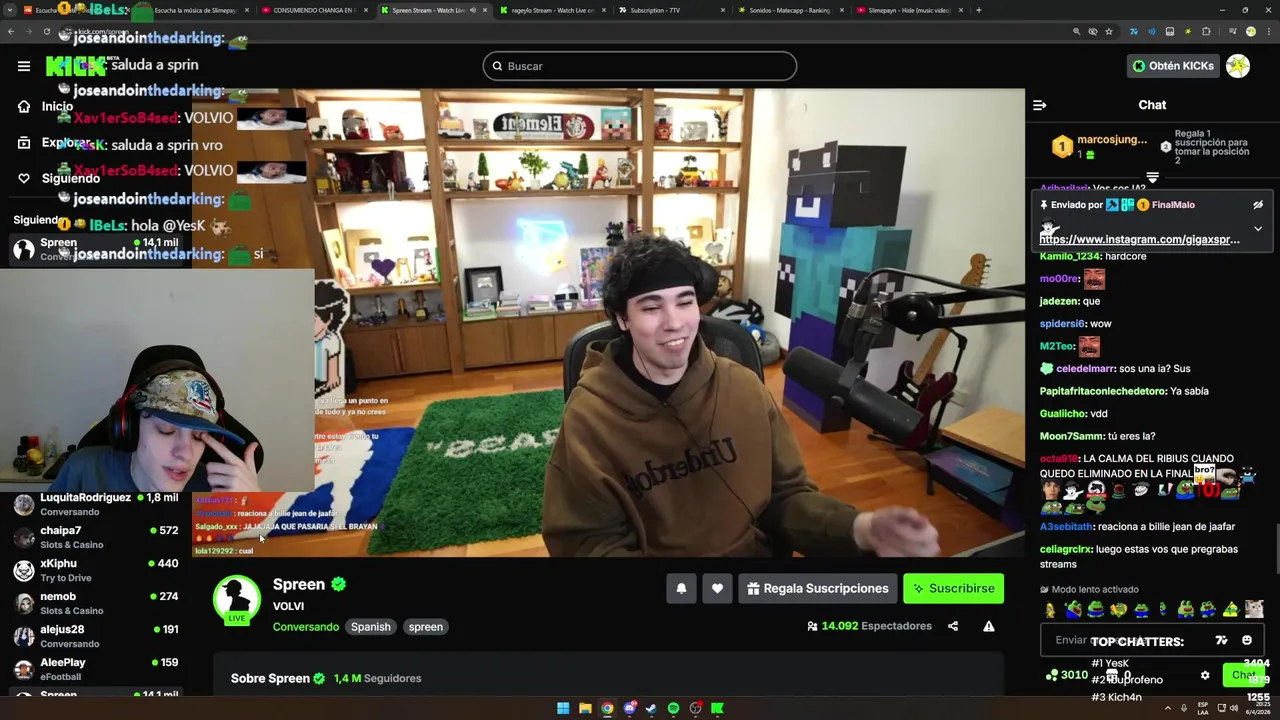Open the emoji picker smiley icon
Screen dimensions: 1280x720
pos(1247,640)
